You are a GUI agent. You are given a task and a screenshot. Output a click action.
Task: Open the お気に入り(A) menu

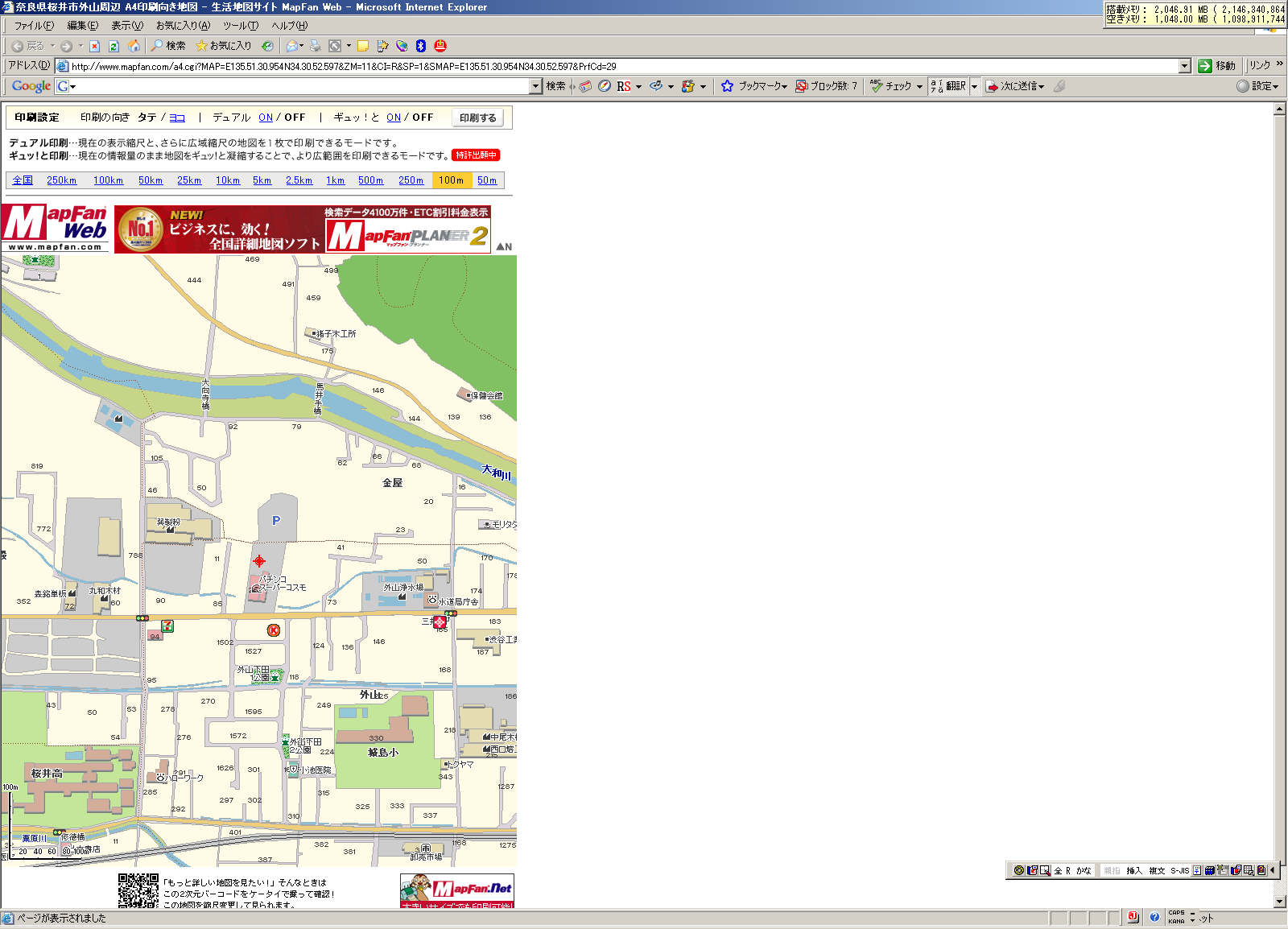pos(183,26)
